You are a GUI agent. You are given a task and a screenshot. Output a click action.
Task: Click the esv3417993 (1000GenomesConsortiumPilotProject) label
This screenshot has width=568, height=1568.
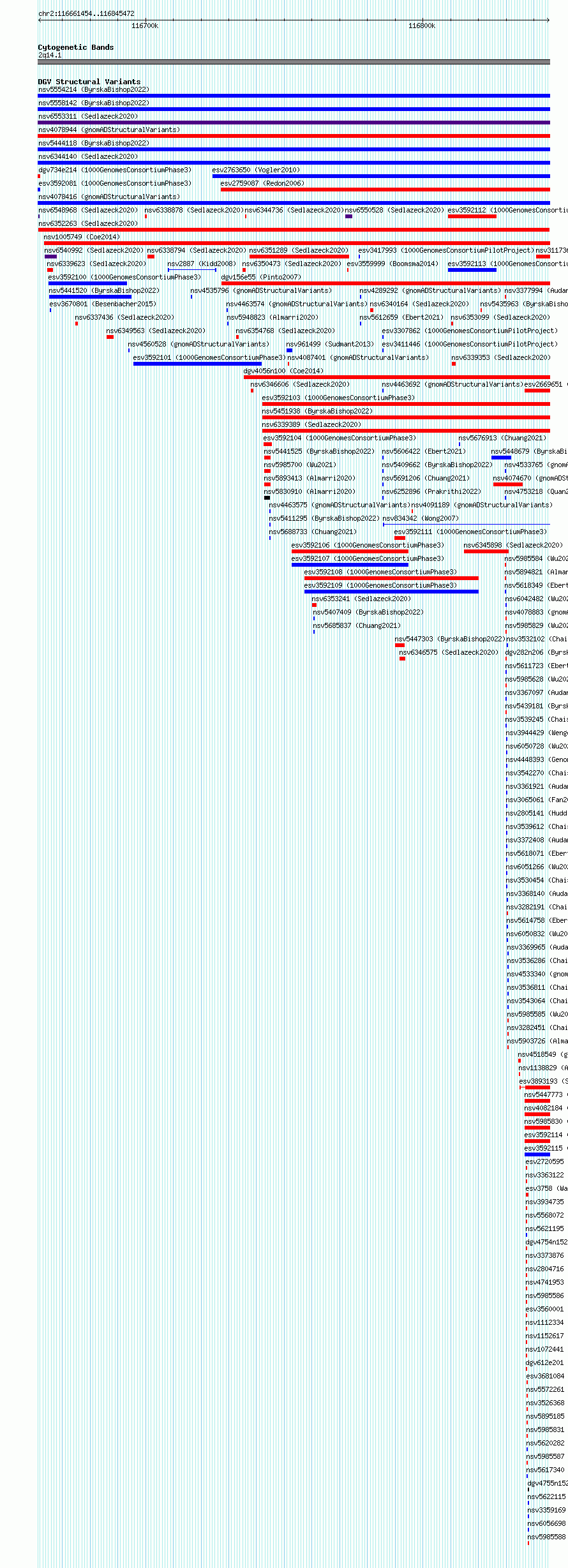coord(446,251)
